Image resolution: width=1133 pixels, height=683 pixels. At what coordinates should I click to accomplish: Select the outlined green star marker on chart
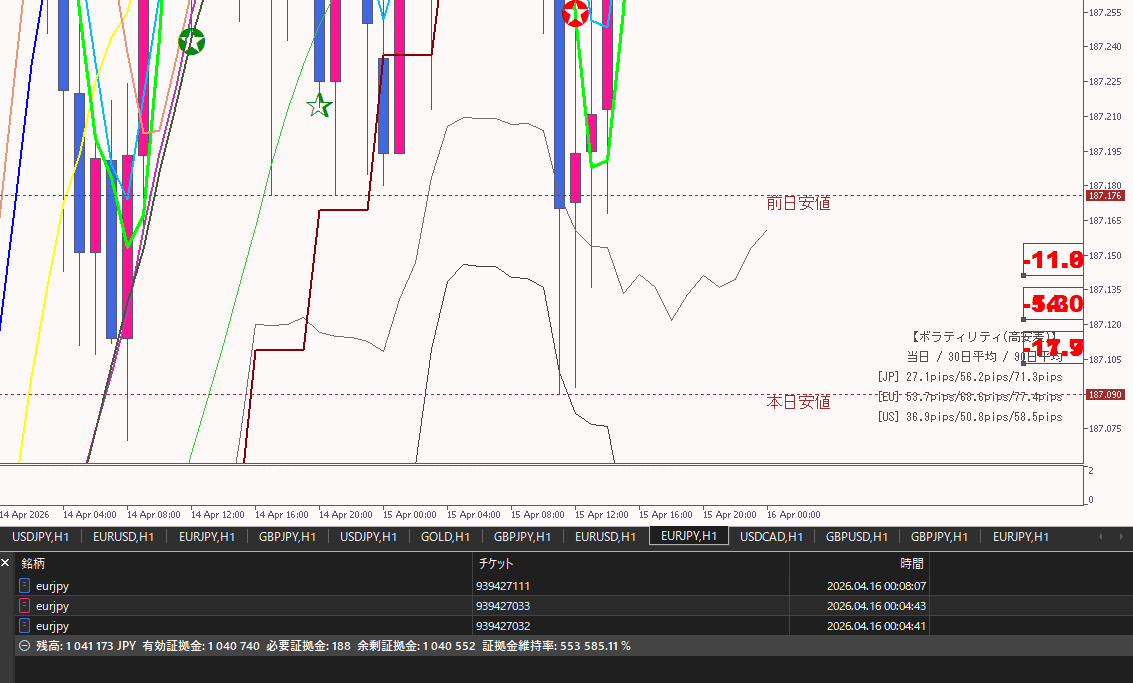pos(319,106)
